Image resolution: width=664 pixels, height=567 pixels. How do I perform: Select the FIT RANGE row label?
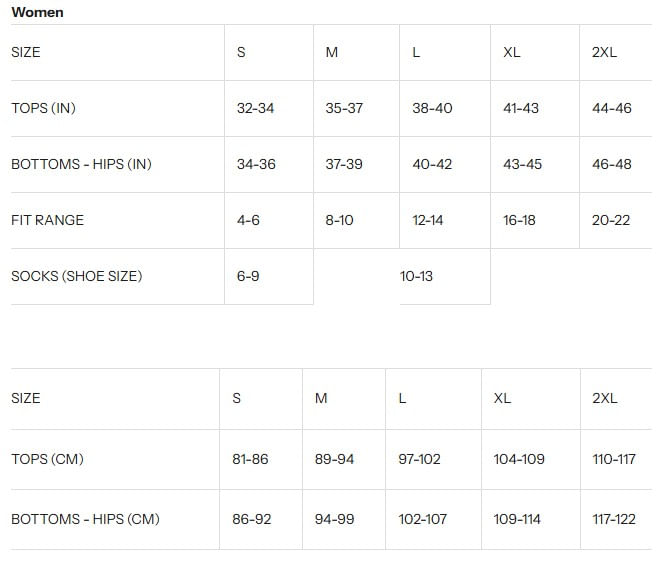pos(47,220)
